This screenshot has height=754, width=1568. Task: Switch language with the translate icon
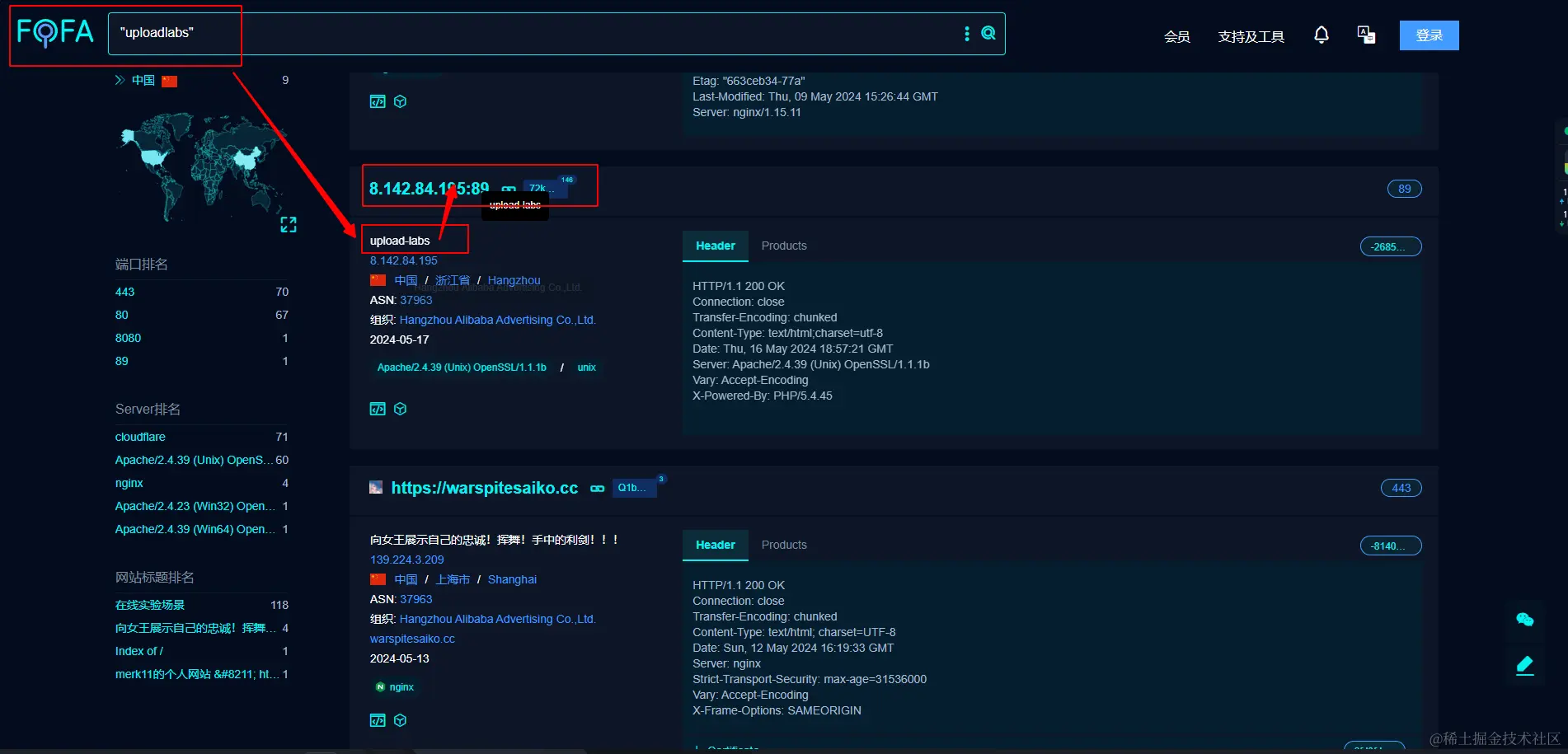point(1366,35)
